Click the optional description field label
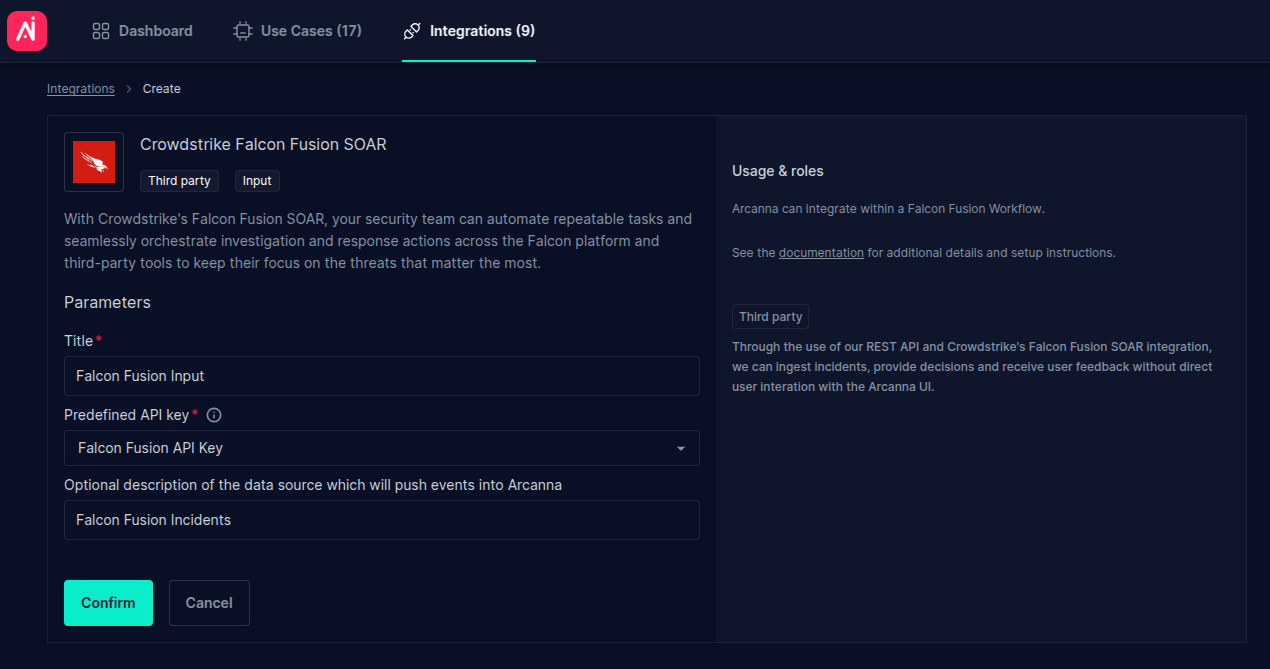 313,485
